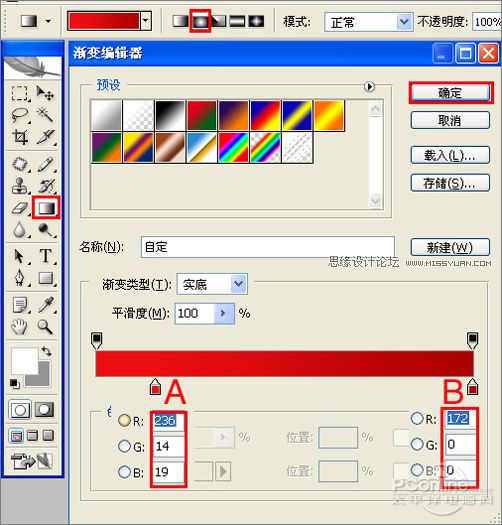Click the 确定 button
The width and height of the screenshot is (502, 525).
450,92
